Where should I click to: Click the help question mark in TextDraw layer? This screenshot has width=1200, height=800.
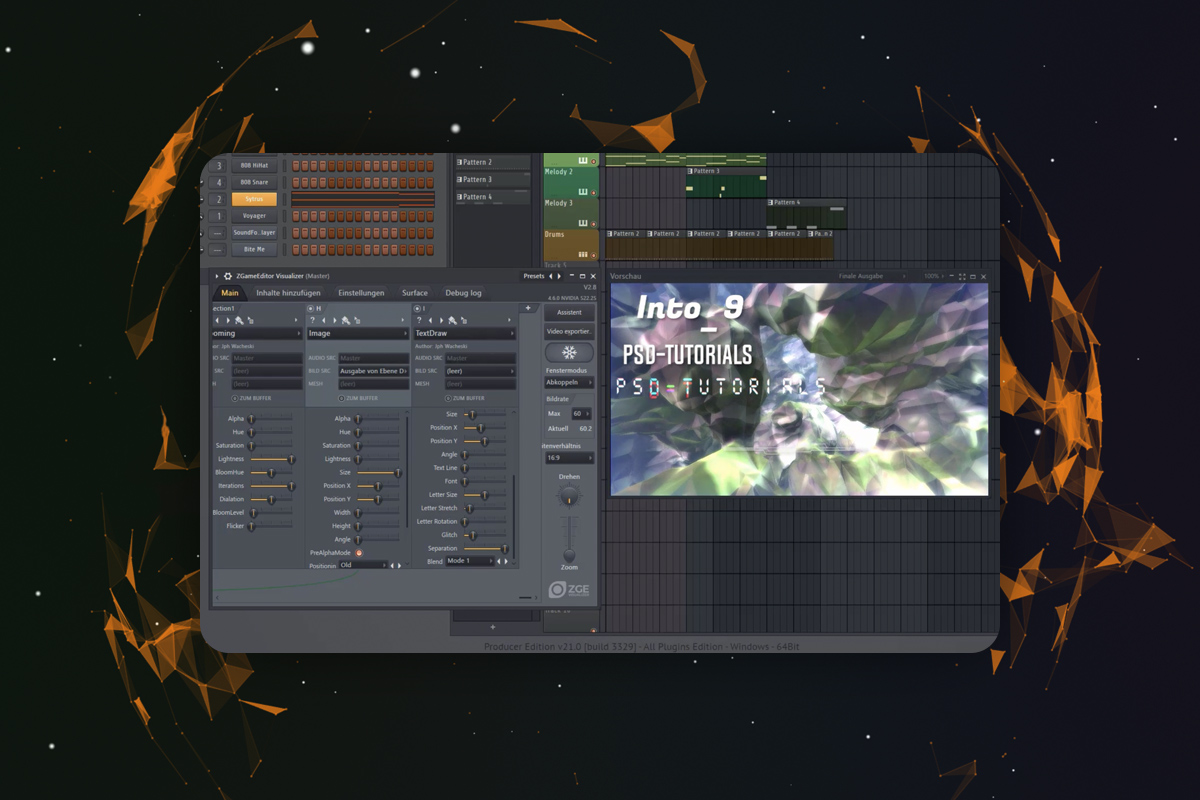pos(419,321)
